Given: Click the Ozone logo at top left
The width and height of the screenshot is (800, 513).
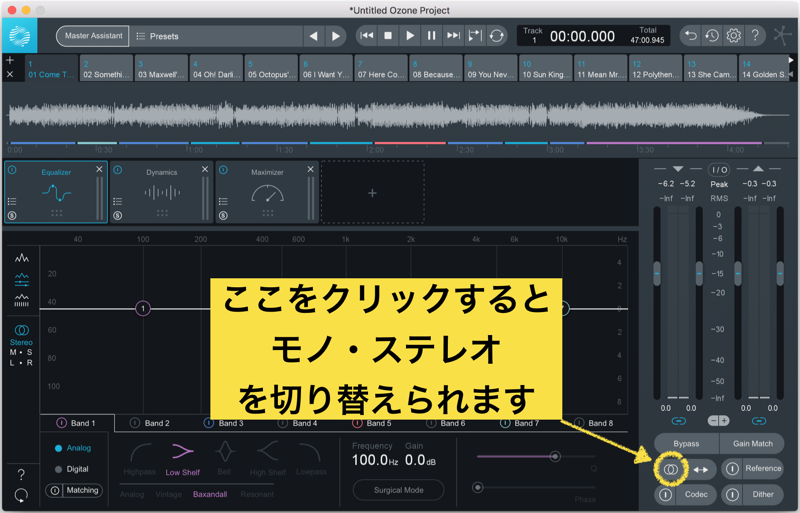Looking at the screenshot, I should tap(19, 36).
